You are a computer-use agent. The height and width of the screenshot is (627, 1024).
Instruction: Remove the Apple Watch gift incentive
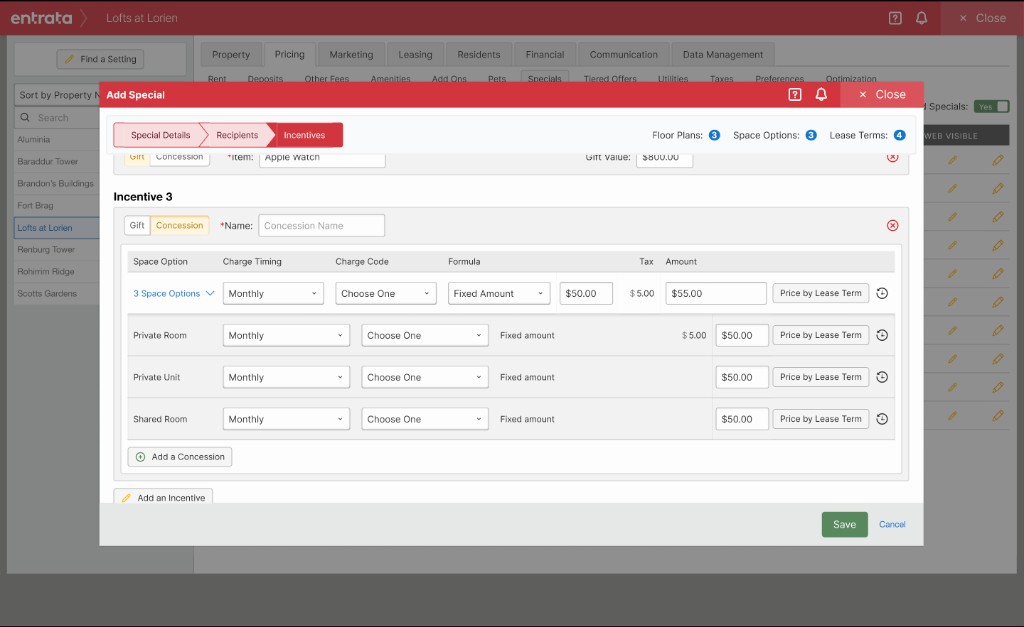click(892, 157)
